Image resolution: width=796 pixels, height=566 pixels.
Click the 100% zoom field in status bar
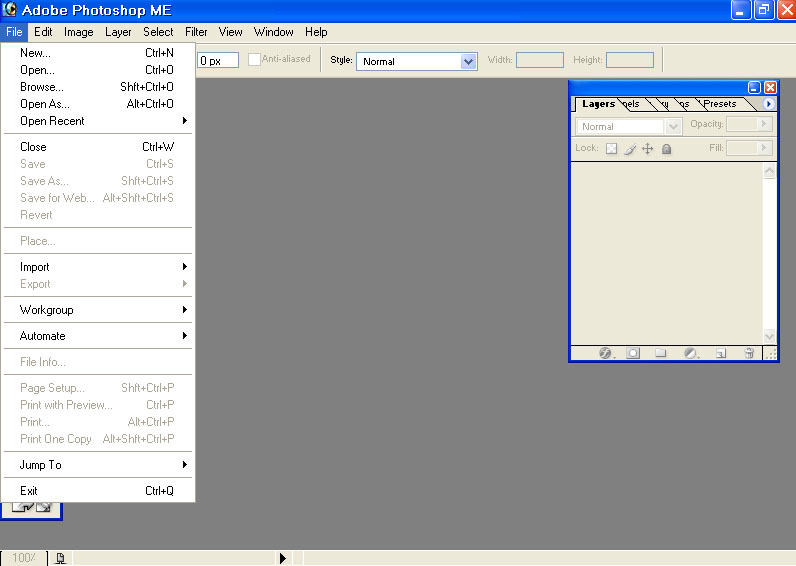coord(24,558)
